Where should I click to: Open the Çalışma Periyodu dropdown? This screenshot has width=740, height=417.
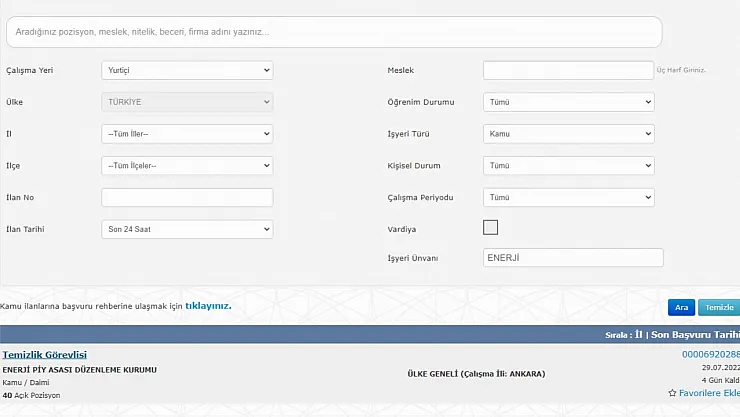[x=568, y=198]
